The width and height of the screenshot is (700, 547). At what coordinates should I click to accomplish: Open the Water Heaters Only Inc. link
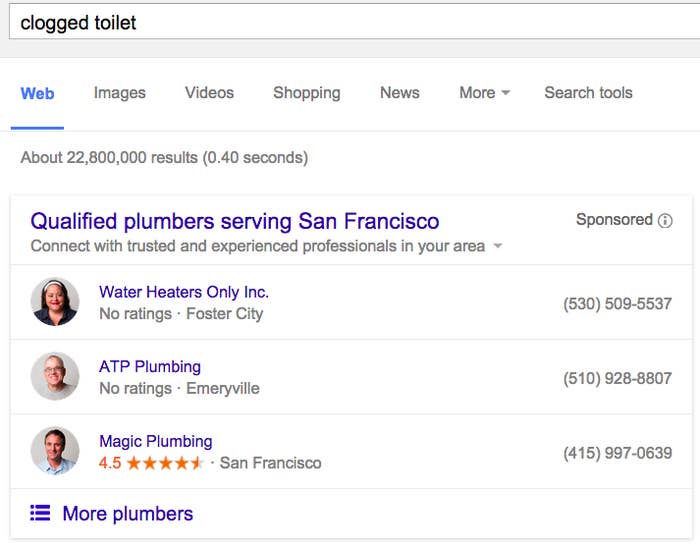pos(184,292)
